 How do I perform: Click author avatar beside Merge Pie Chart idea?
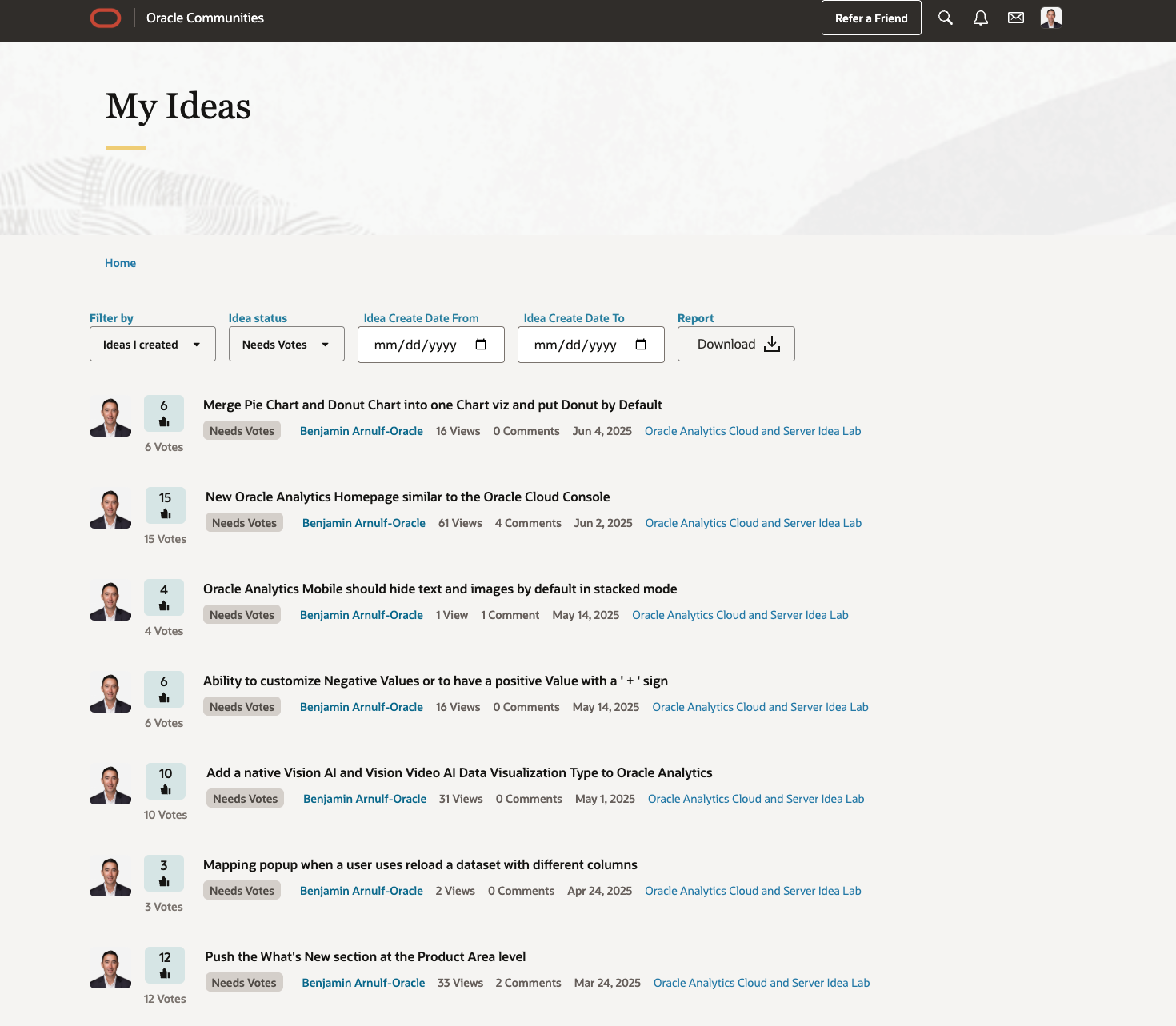coord(110,417)
